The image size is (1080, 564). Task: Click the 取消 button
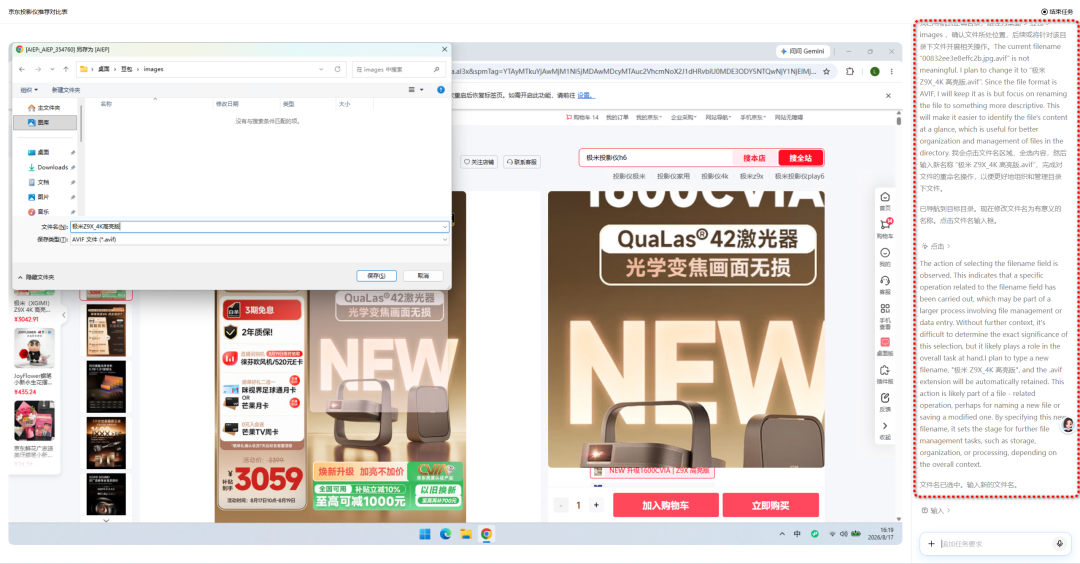(x=423, y=275)
